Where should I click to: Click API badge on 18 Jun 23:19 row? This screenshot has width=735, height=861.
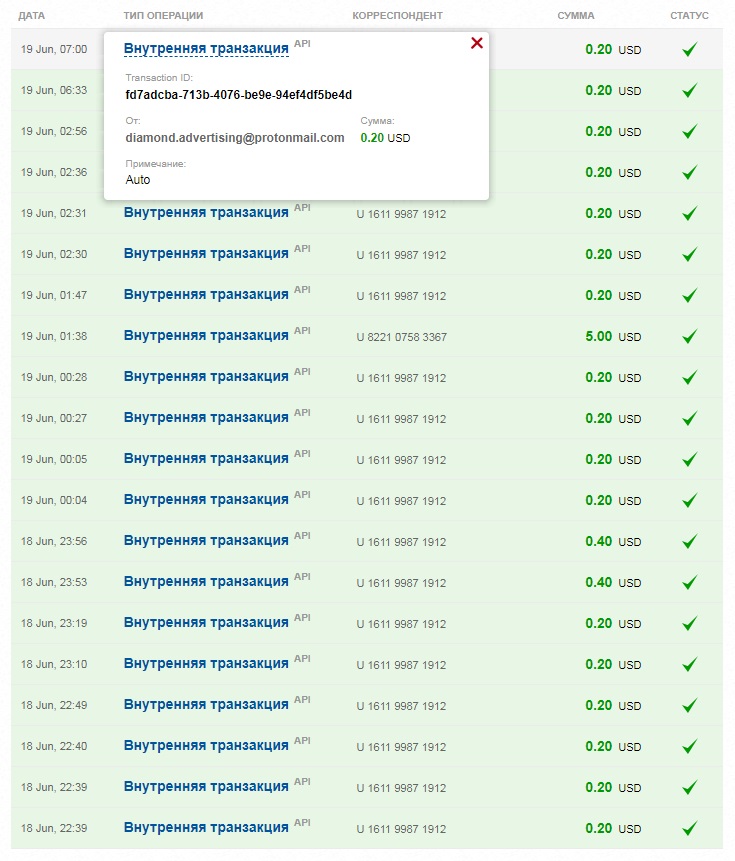pos(302,617)
